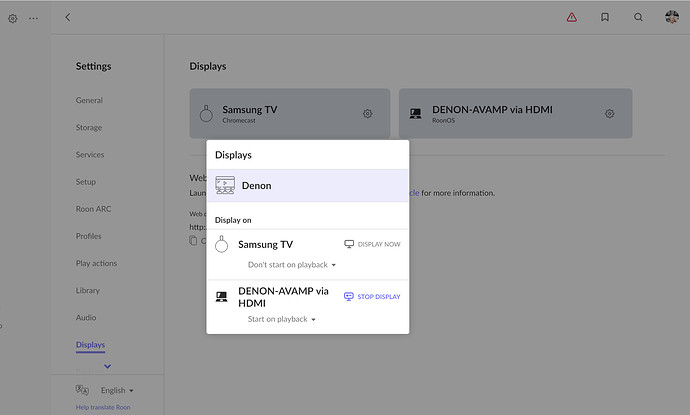Click the Displays popup title
Image resolution: width=690 pixels, height=415 pixels.
pyautogui.click(x=233, y=155)
